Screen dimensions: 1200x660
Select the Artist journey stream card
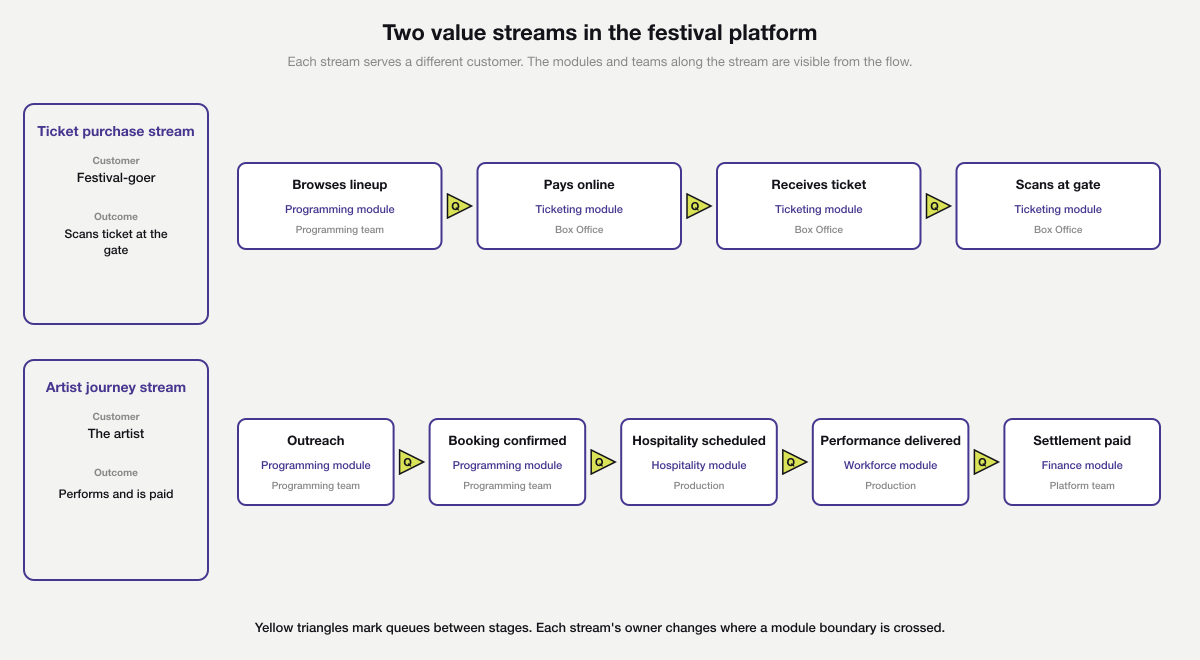115,468
